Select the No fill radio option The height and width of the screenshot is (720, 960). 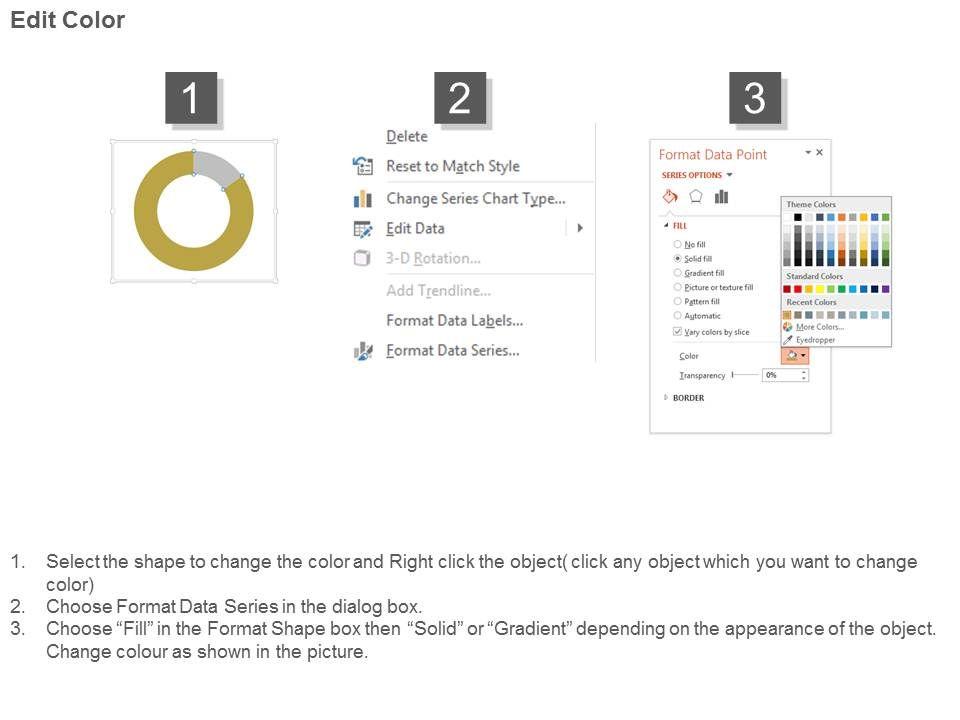[x=677, y=244]
